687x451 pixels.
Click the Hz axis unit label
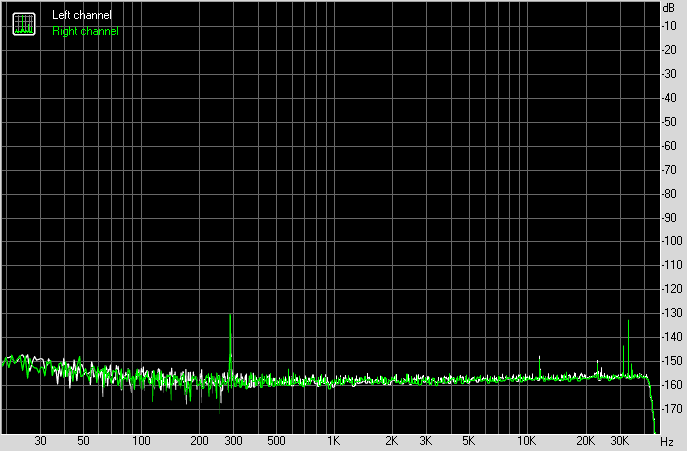point(667,441)
